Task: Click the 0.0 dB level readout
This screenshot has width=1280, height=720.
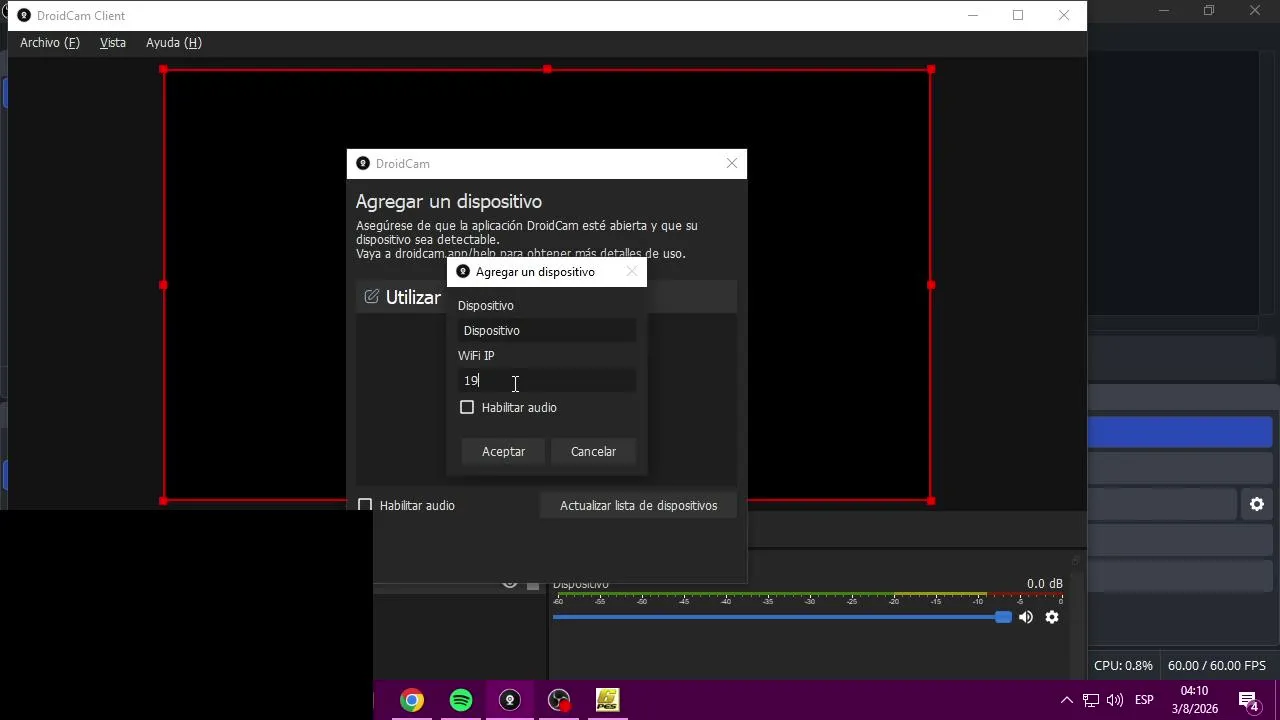Action: [x=1045, y=584]
